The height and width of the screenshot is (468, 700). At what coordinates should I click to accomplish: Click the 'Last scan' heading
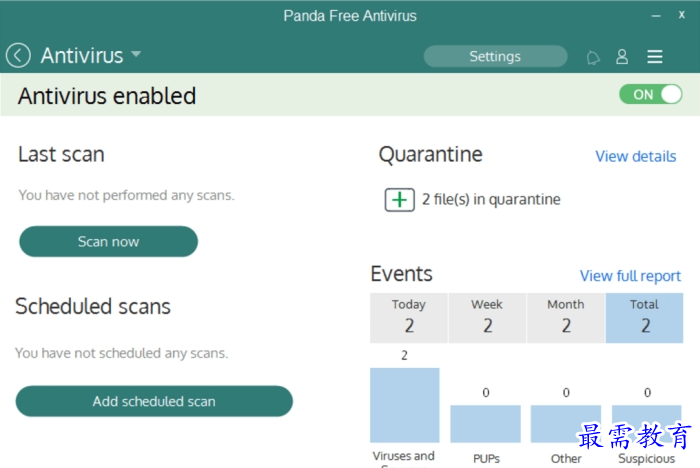[x=61, y=155]
